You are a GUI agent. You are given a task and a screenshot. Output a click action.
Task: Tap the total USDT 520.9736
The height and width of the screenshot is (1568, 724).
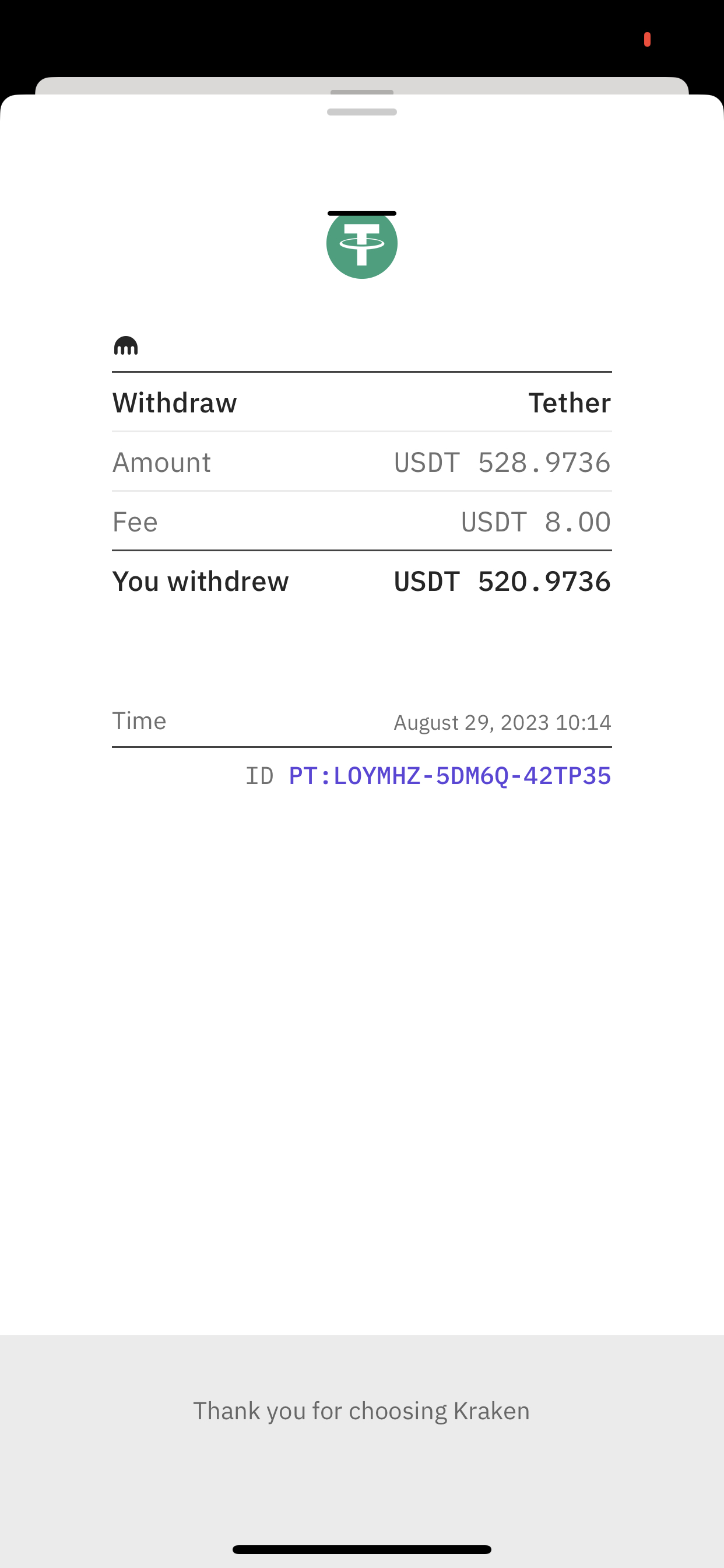coord(502,582)
